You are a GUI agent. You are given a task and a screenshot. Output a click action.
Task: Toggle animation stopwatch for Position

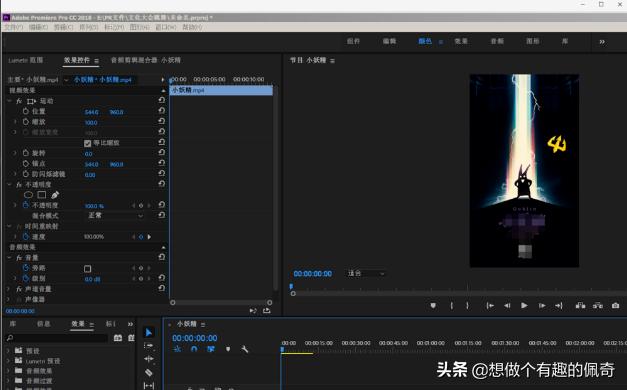point(26,111)
